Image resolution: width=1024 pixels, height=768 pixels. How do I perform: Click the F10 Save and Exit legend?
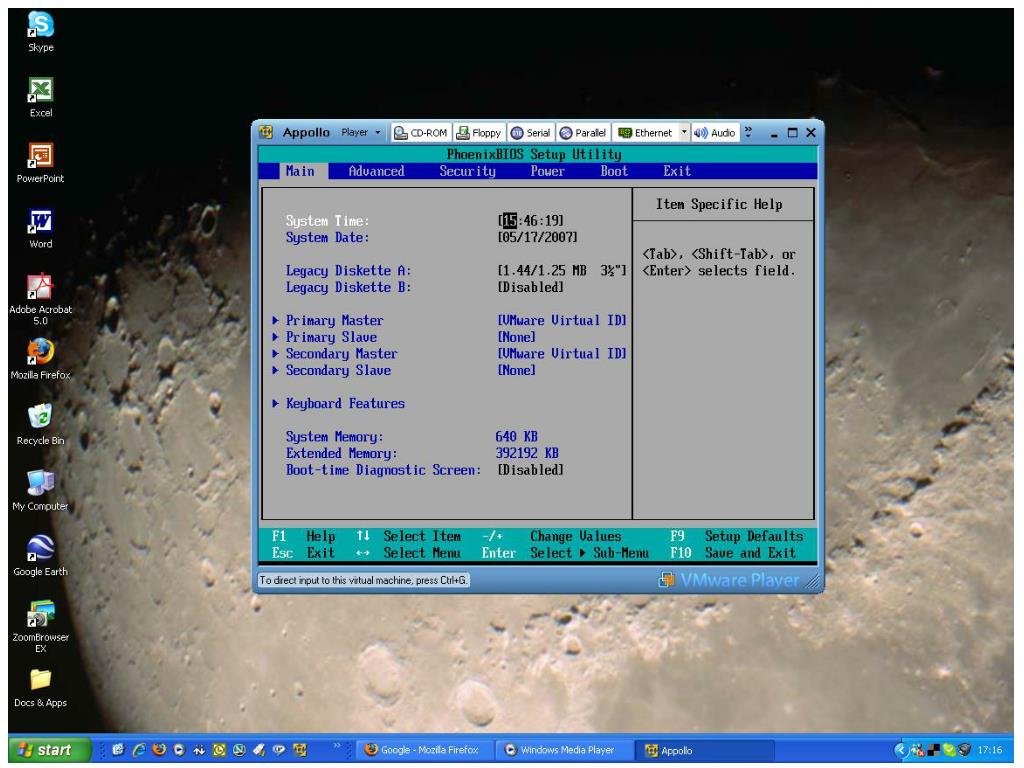[x=733, y=553]
